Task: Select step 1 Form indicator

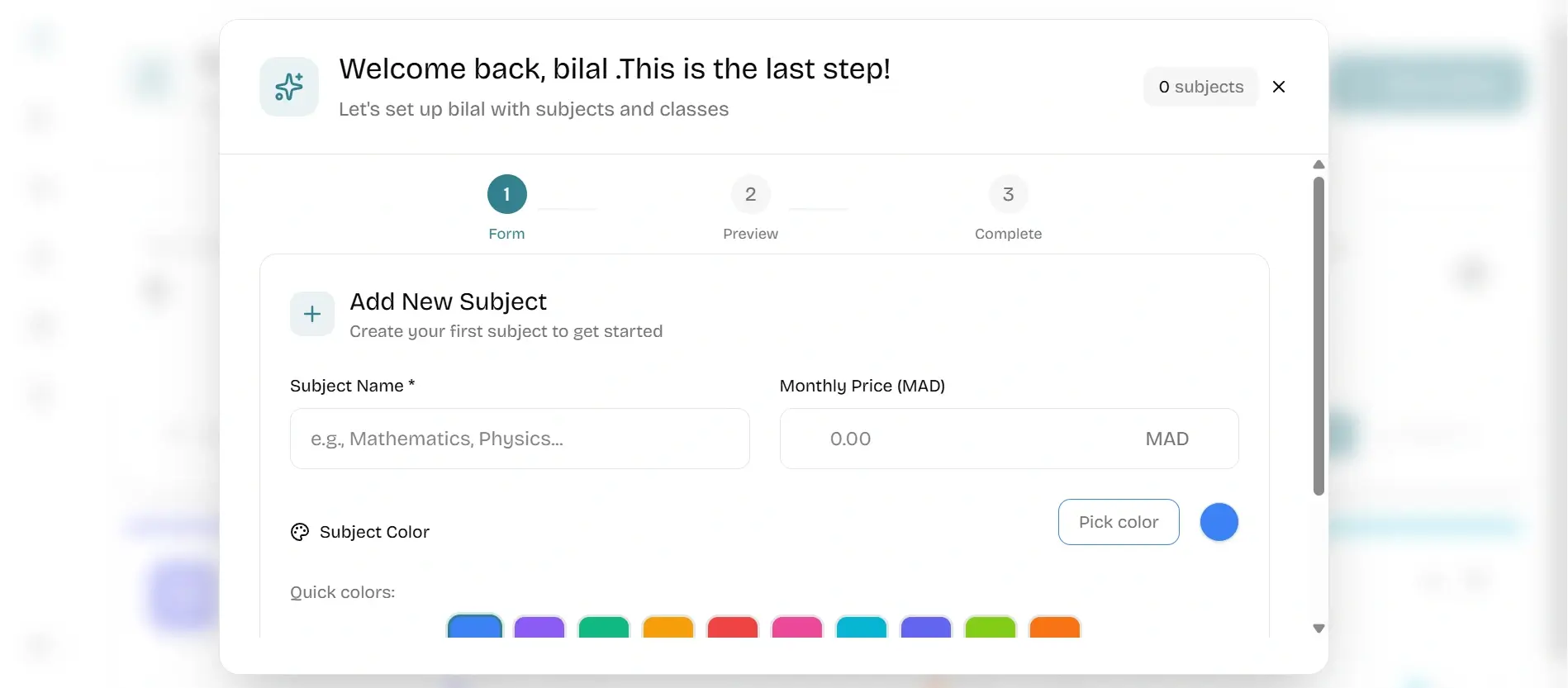Action: coord(506,193)
